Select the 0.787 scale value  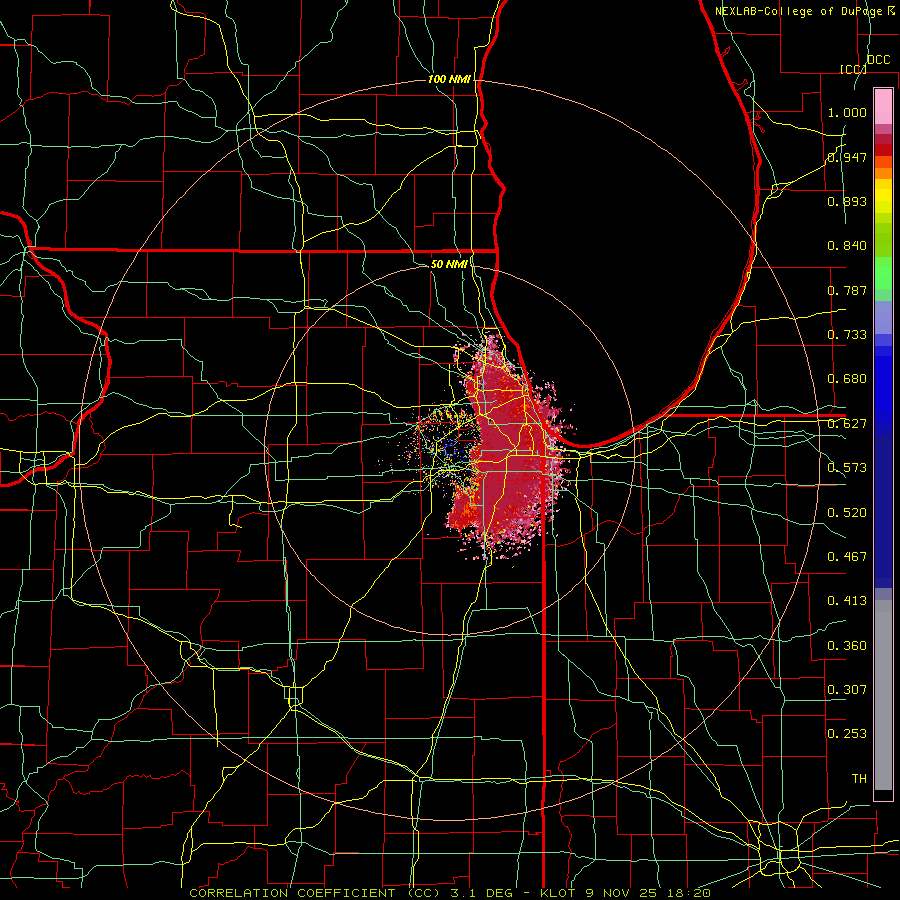pyautogui.click(x=847, y=290)
